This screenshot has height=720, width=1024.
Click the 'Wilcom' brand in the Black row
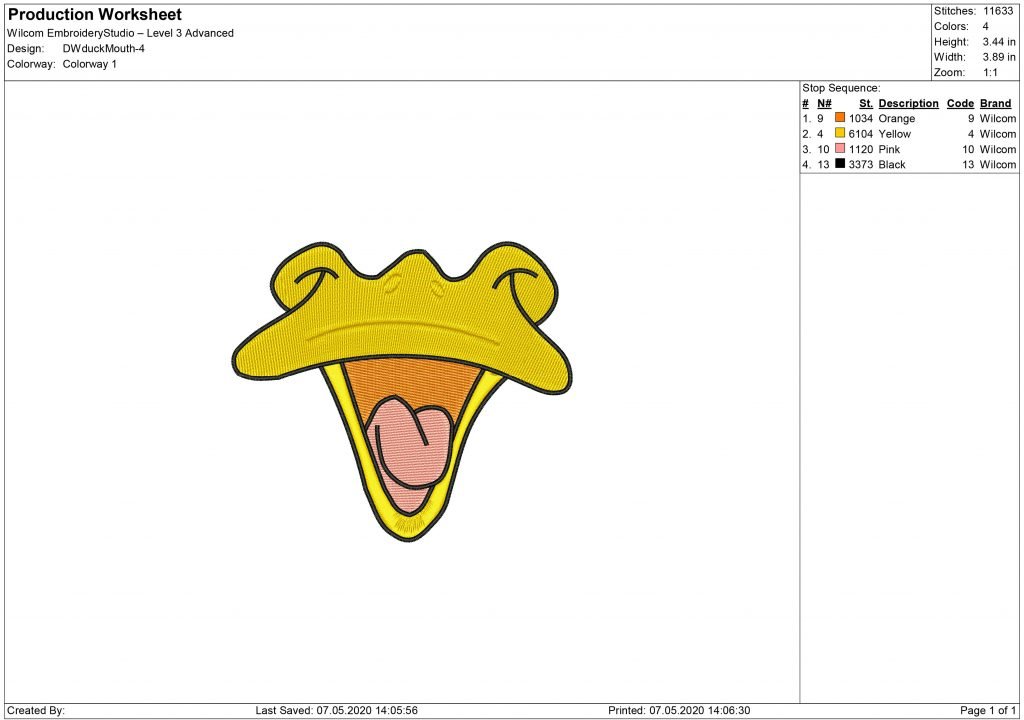tap(998, 165)
